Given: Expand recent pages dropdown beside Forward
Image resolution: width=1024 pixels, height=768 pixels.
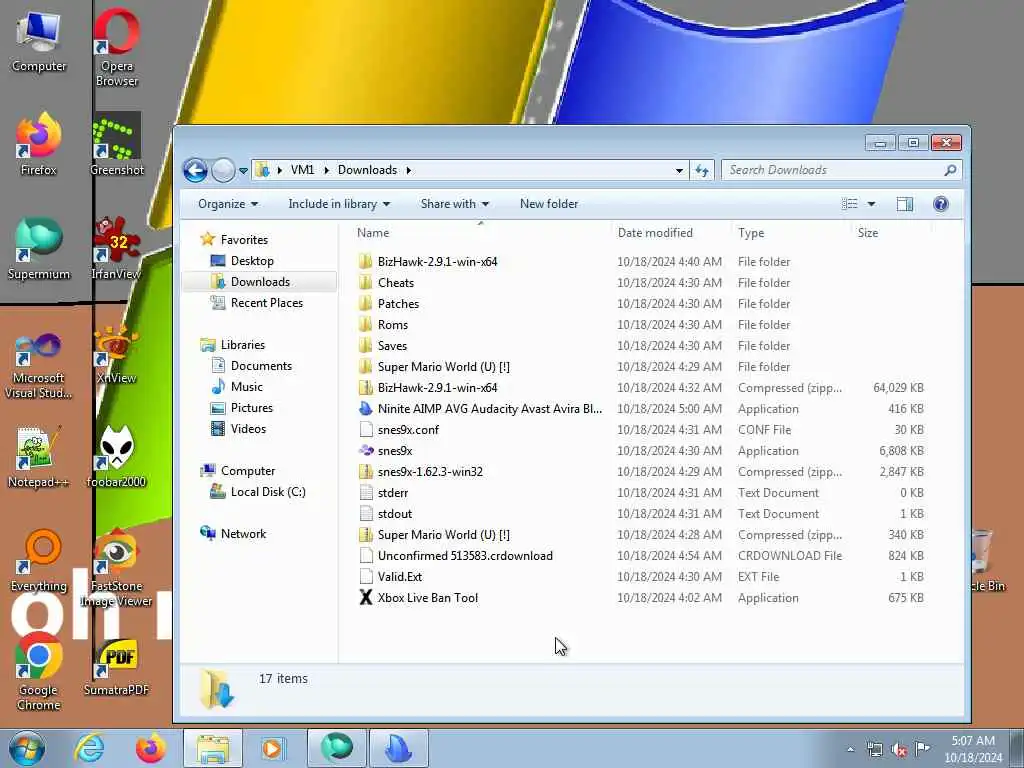Looking at the screenshot, I should pyautogui.click(x=243, y=171).
